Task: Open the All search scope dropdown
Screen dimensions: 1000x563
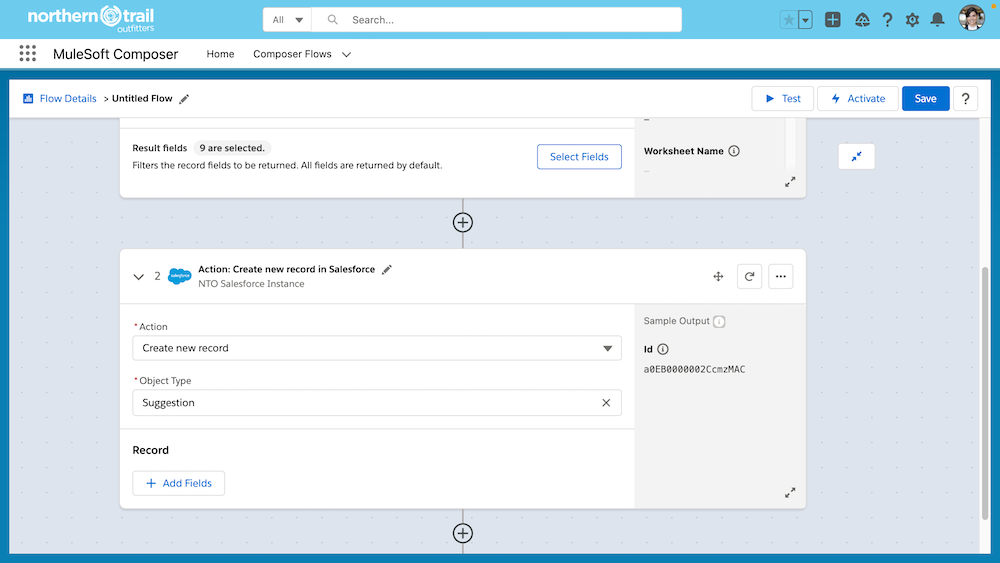Action: [287, 20]
